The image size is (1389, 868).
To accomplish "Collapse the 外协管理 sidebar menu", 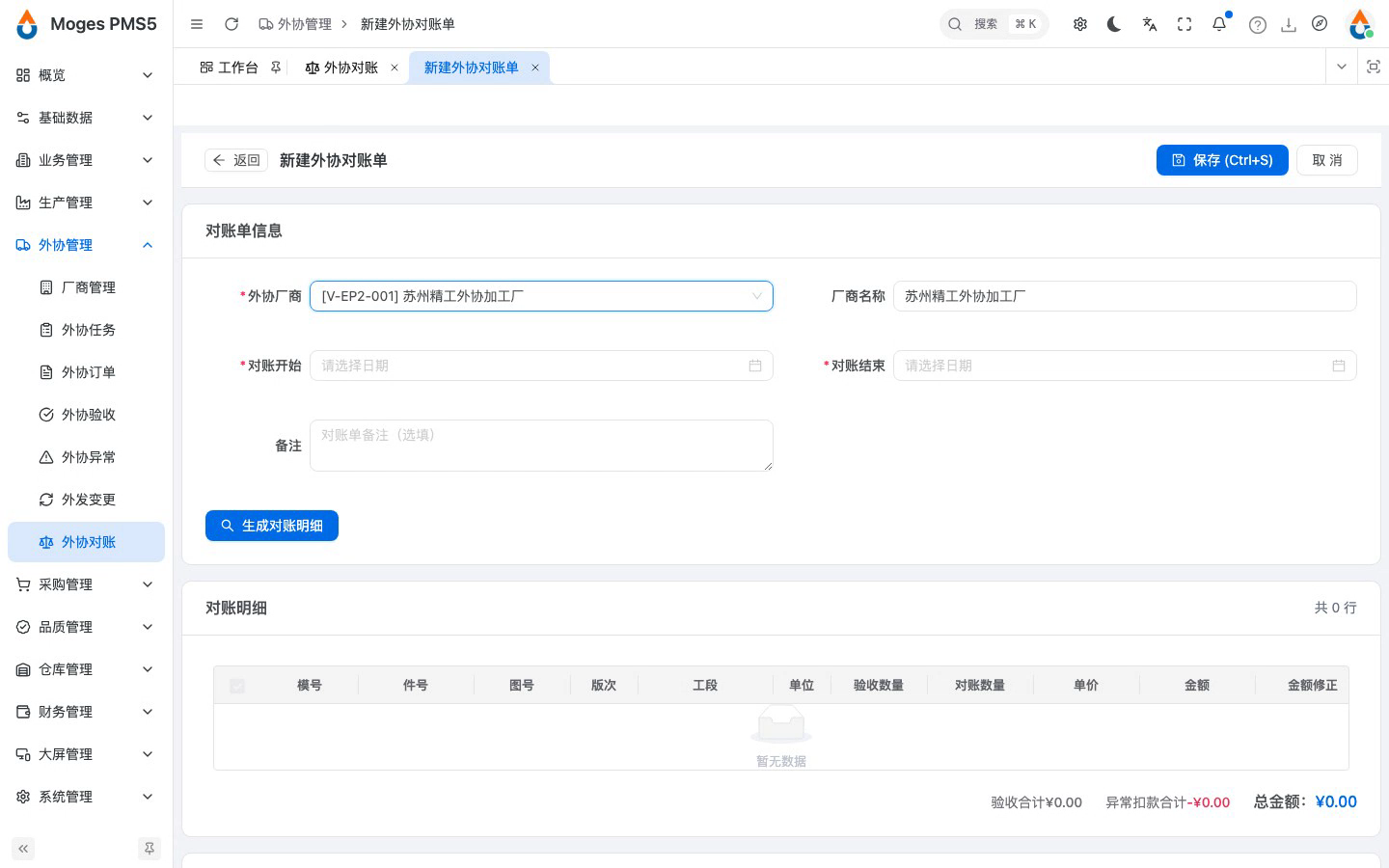I will [x=86, y=245].
